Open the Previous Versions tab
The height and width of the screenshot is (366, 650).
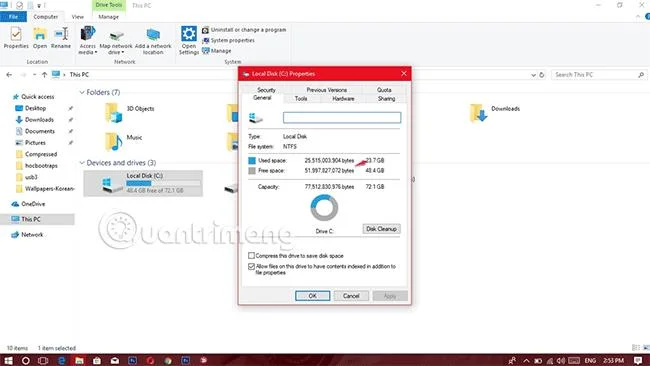(327, 90)
